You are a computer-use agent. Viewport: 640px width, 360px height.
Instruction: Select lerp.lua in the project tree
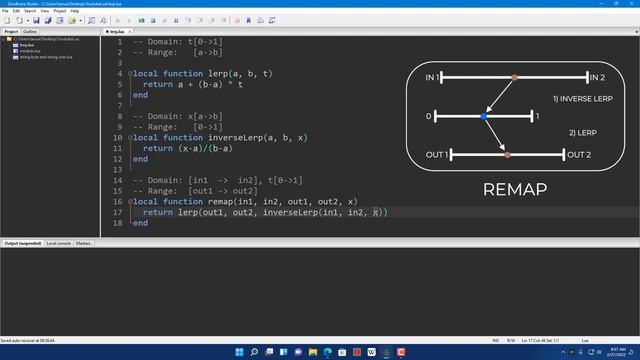[27, 45]
